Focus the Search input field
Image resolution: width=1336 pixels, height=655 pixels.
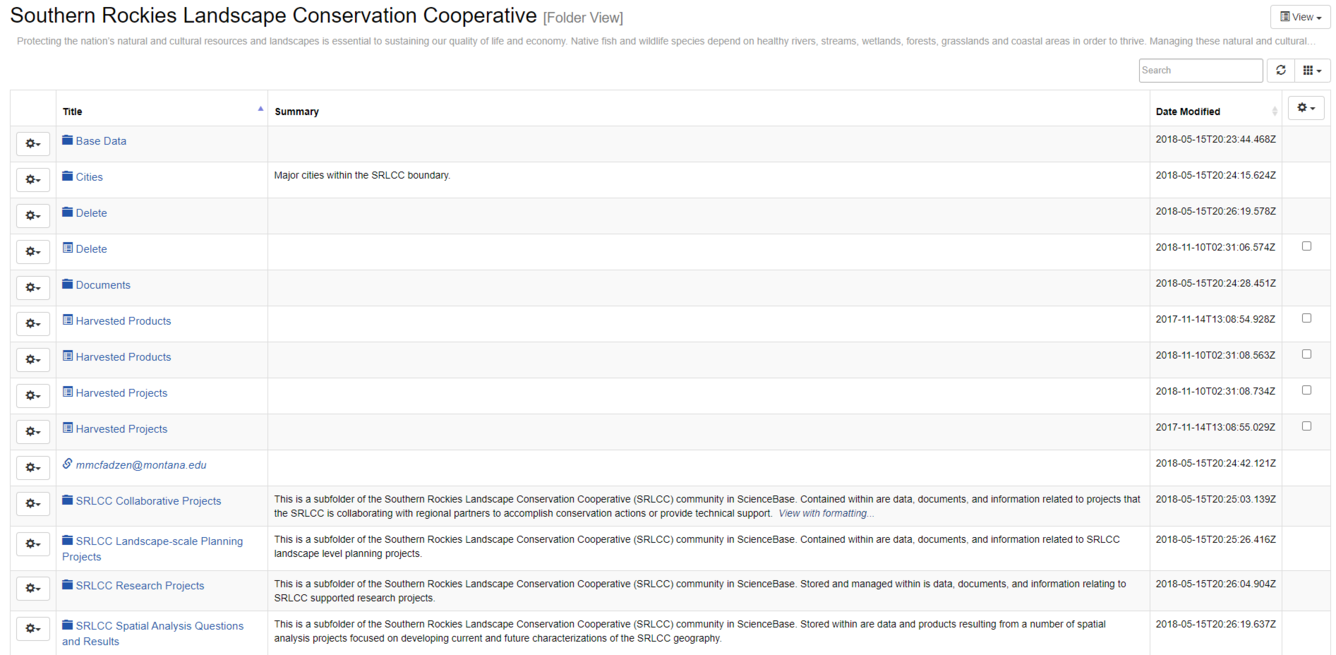(1200, 70)
